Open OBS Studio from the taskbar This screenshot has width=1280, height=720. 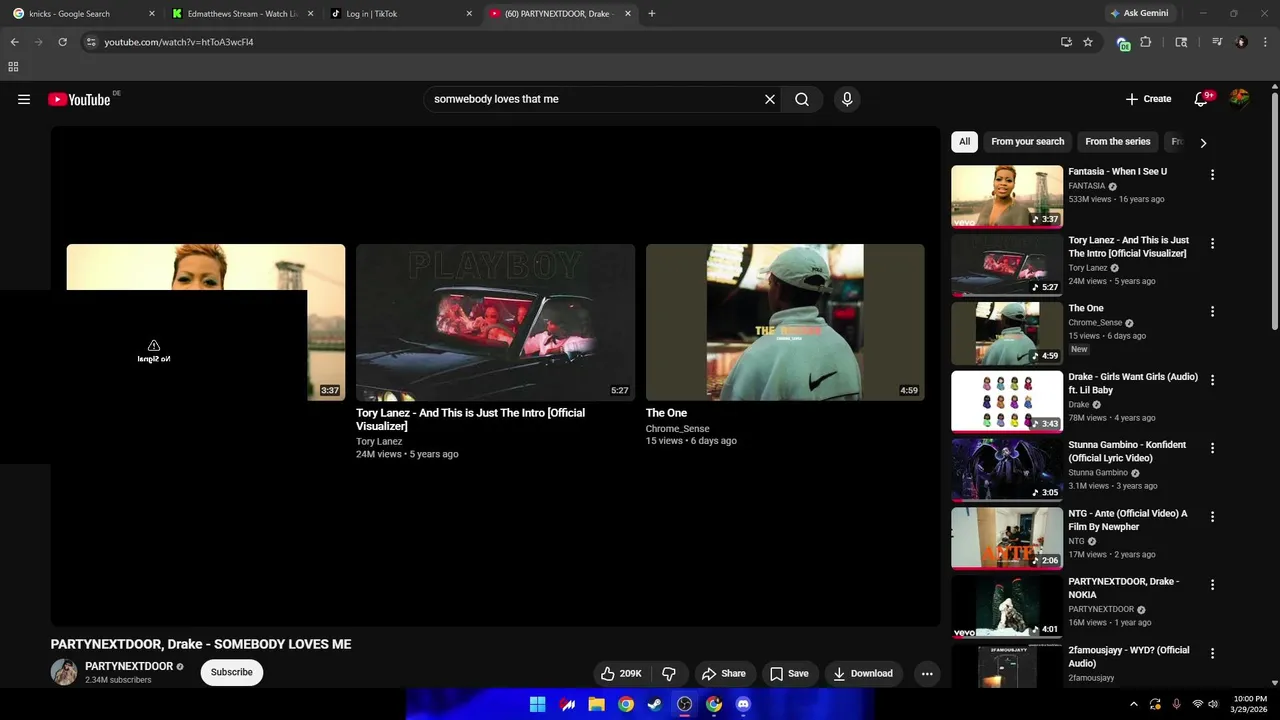684,704
